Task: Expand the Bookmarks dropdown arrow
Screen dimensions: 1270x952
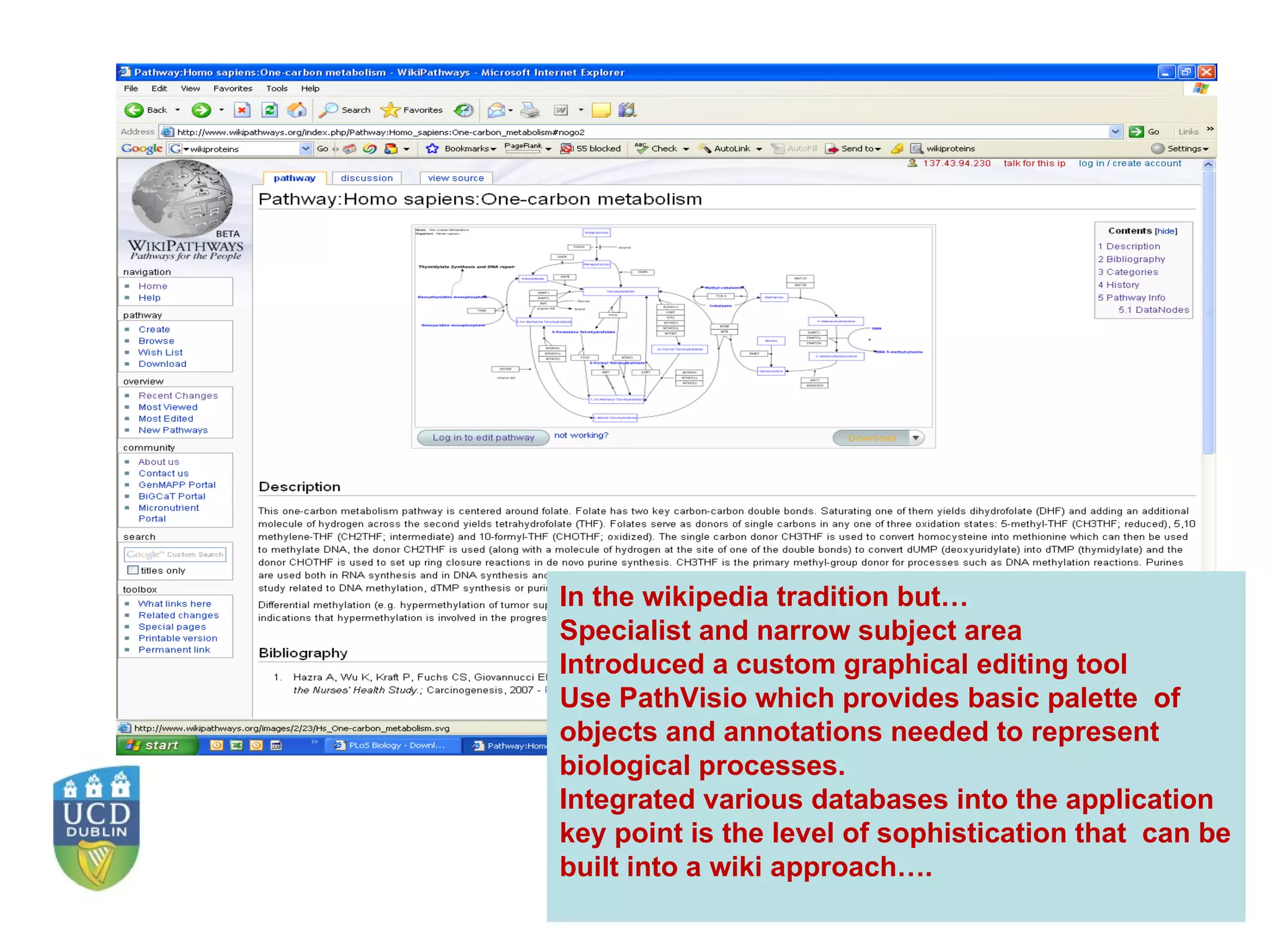Action: point(493,149)
